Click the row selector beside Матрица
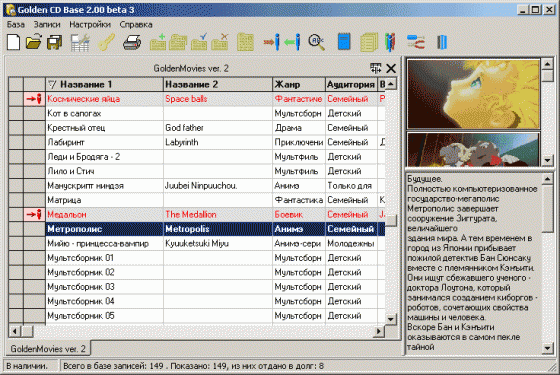This screenshot has height=375, width=560. [16, 200]
